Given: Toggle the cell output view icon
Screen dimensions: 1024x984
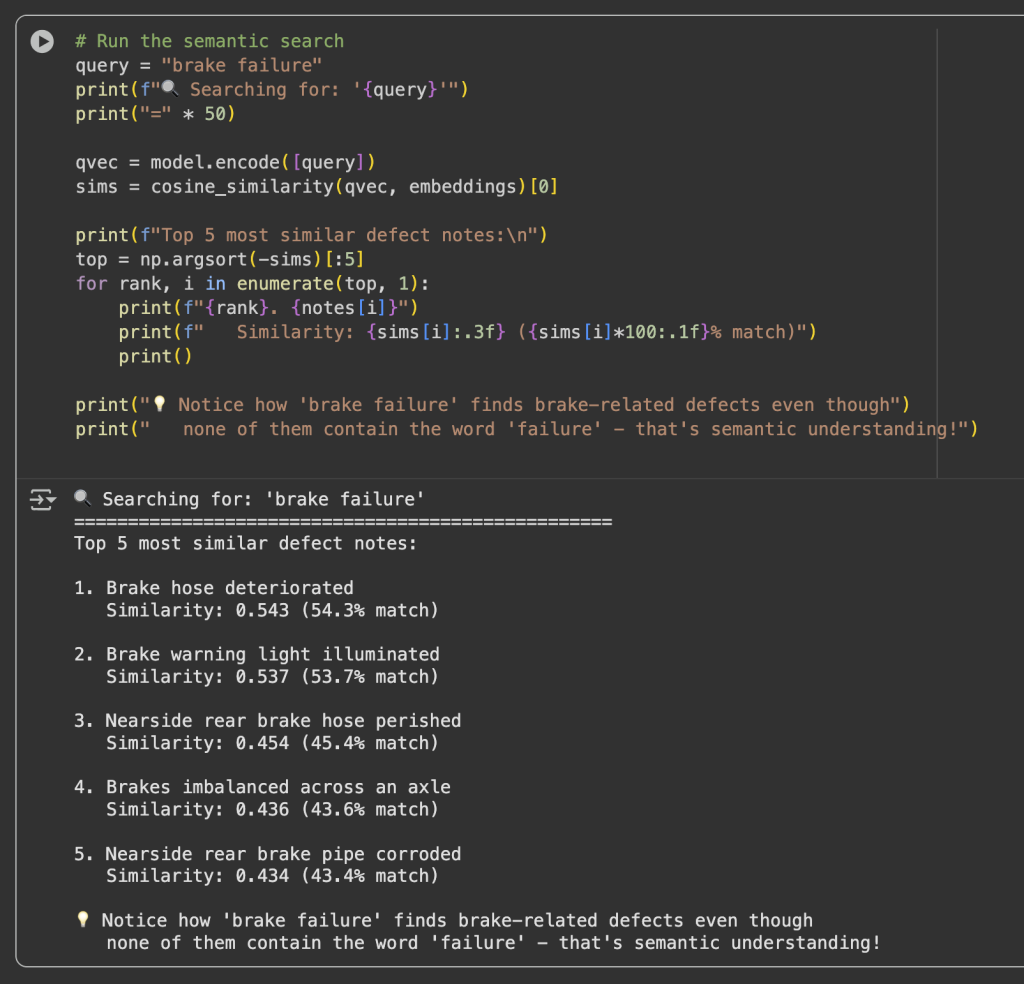Looking at the screenshot, I should click(42, 500).
